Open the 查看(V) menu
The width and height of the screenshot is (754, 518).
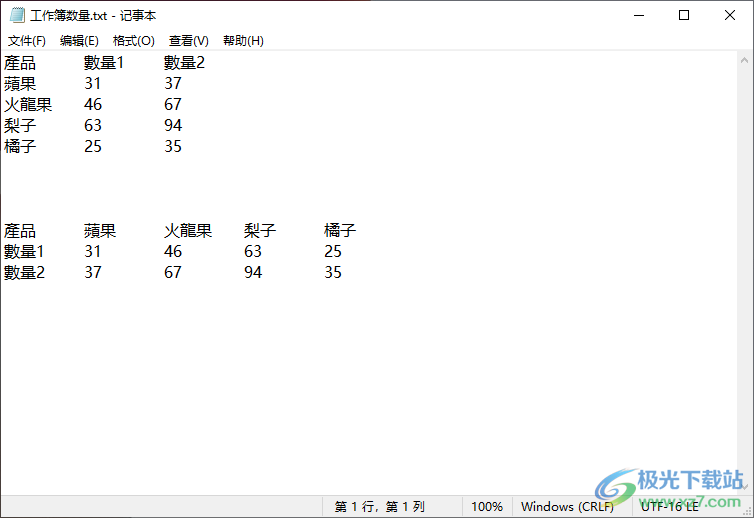[189, 41]
